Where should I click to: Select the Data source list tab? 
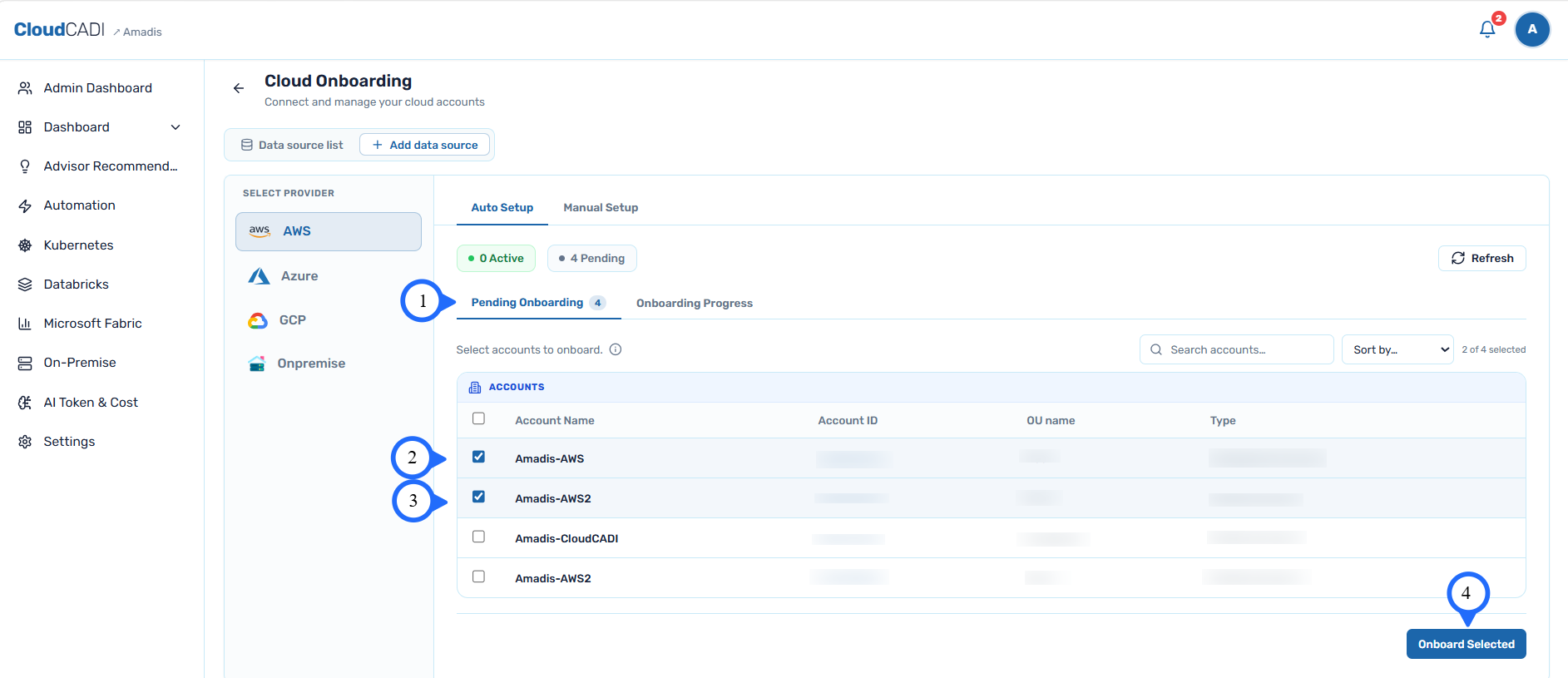292,145
